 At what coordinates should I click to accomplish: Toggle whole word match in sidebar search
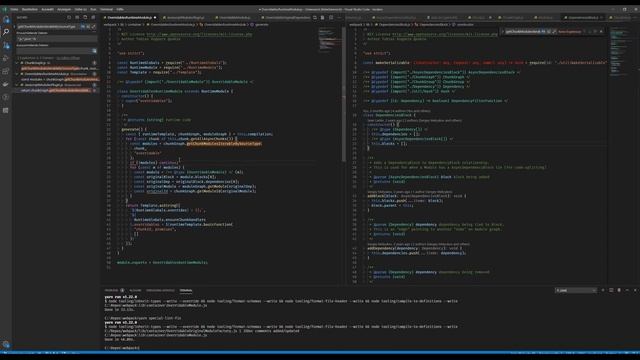coord(88,27)
